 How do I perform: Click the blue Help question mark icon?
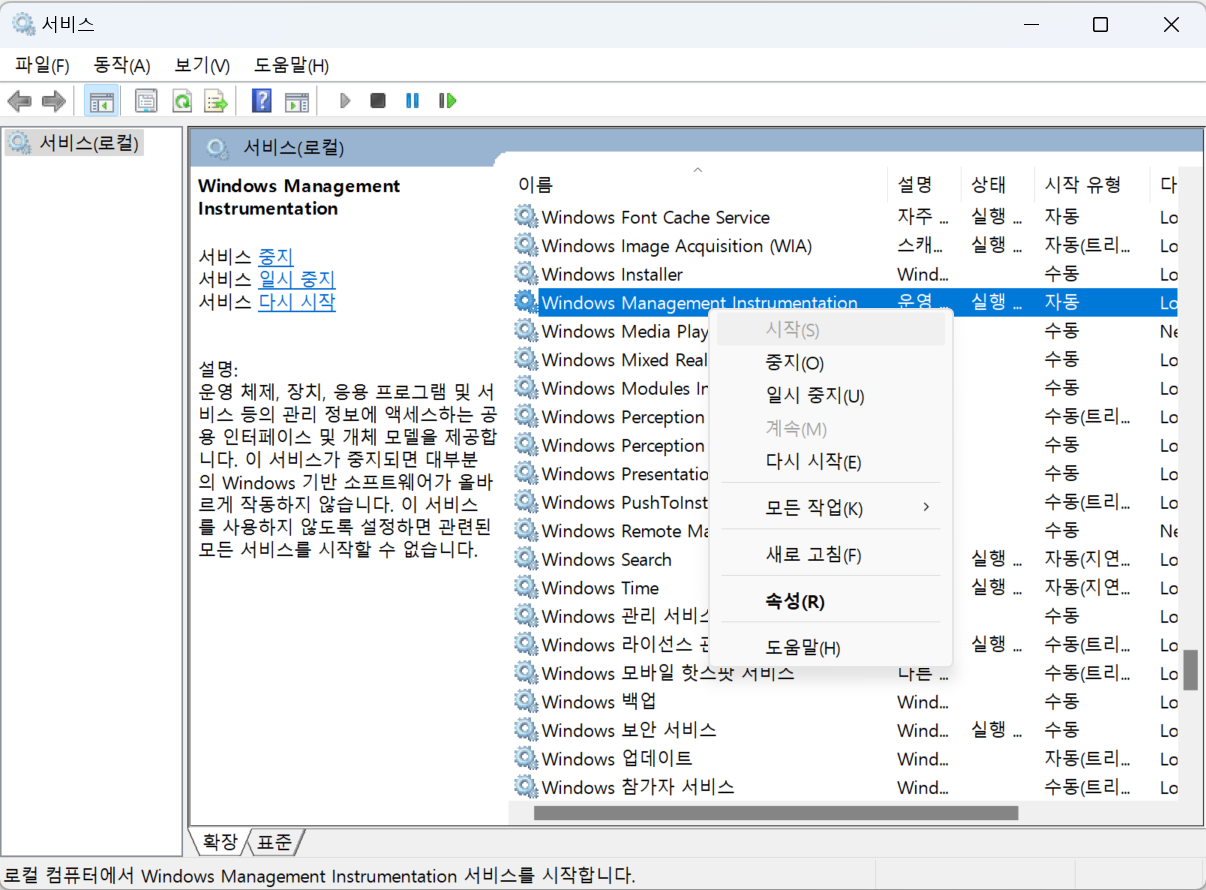coord(262,101)
